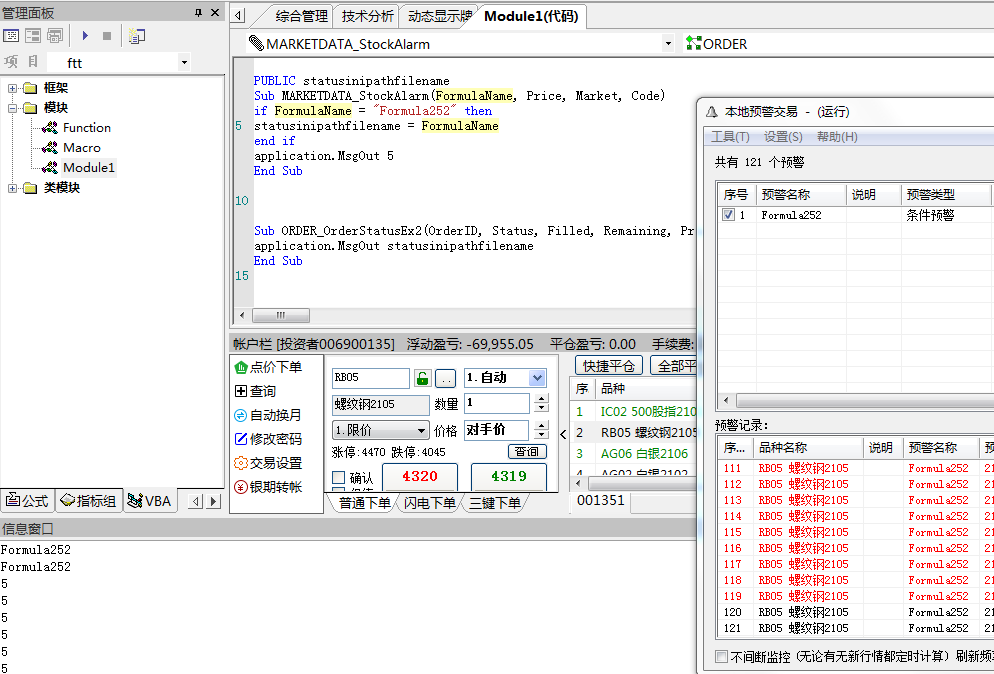
Task: Click the red 4320 price button
Action: pos(420,476)
